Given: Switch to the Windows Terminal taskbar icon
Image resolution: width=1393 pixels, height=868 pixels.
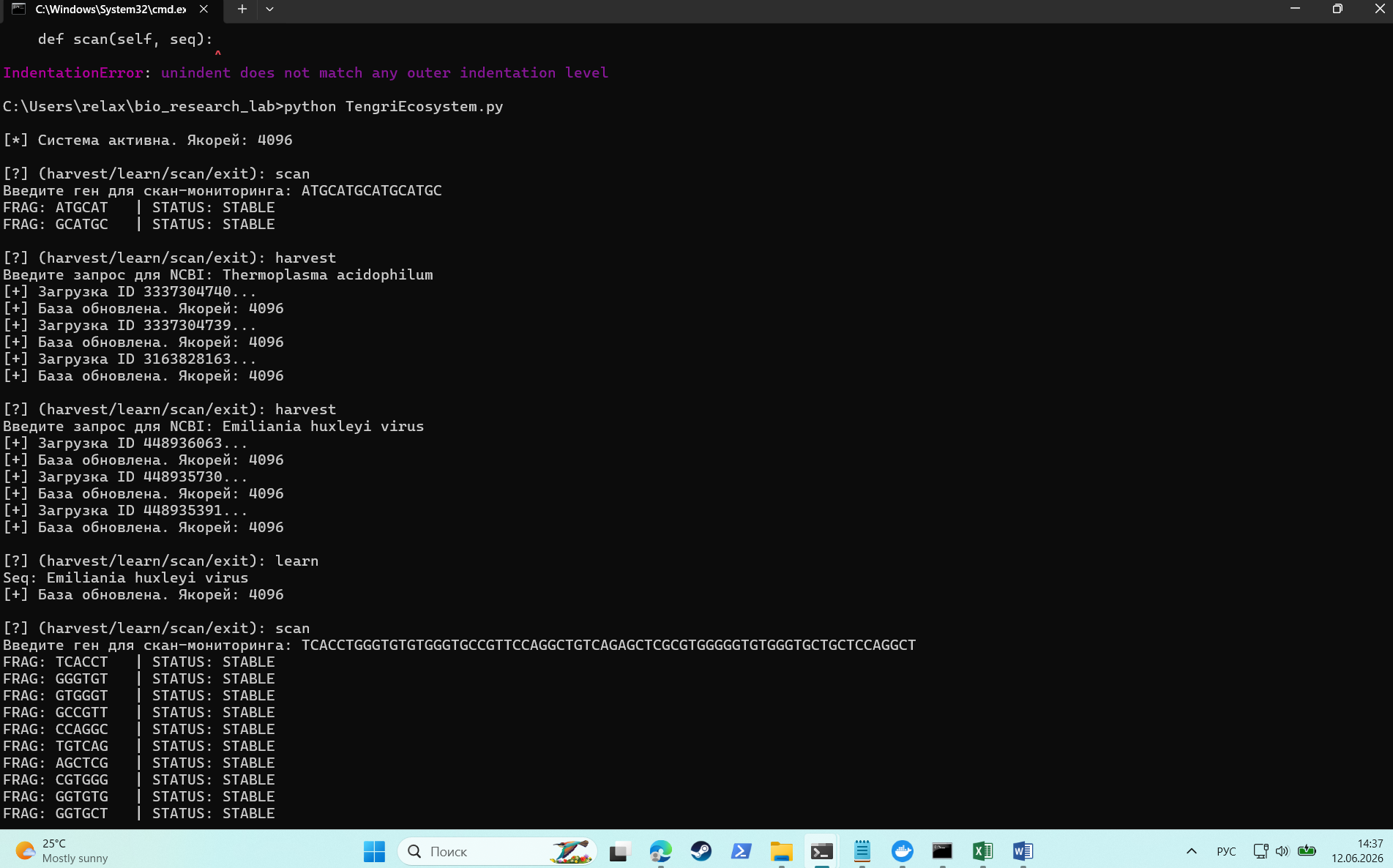Looking at the screenshot, I should click(821, 851).
